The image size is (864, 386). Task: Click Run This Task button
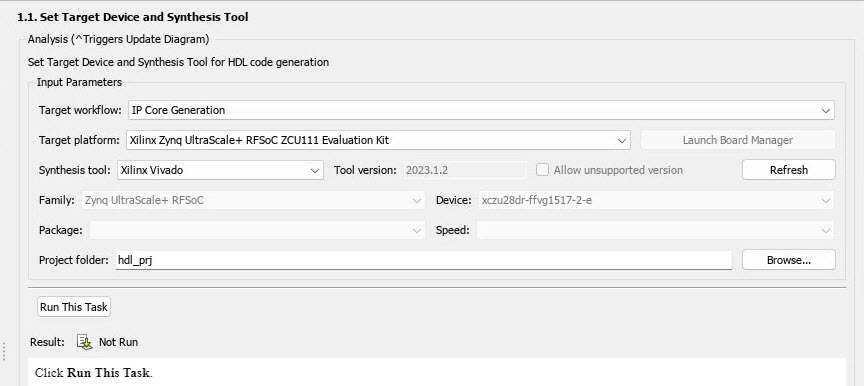click(x=74, y=307)
